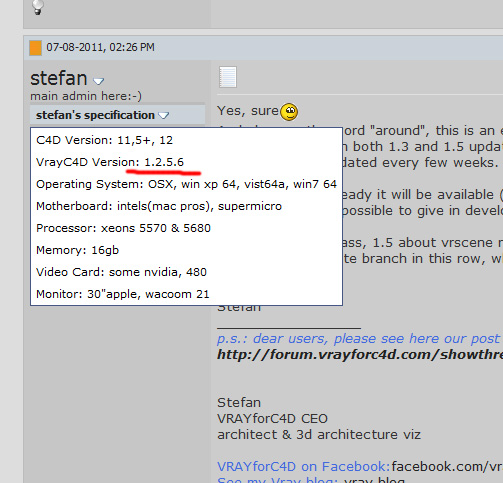Click the "VRAYforC4D CEO" signature line

click(272, 419)
